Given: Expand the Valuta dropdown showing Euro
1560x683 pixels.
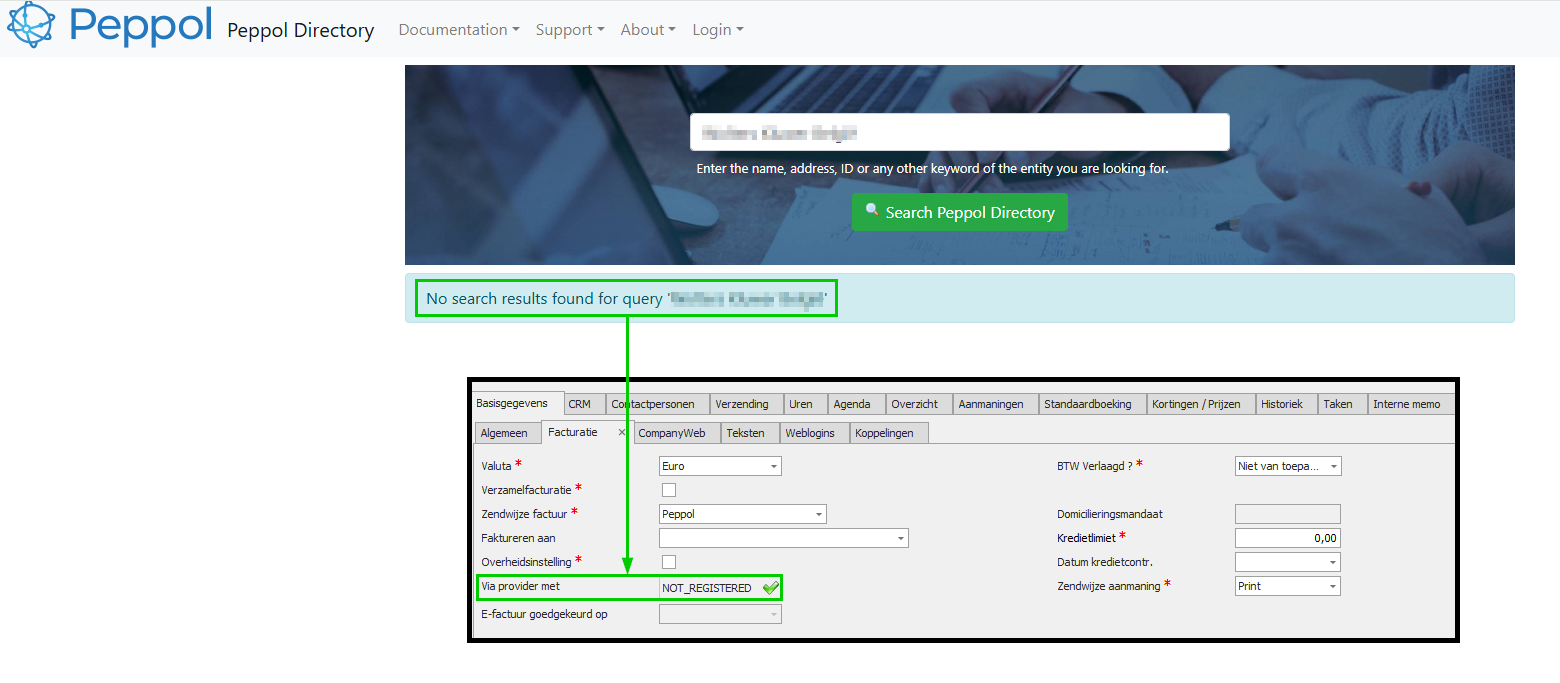Looking at the screenshot, I should coord(773,466).
